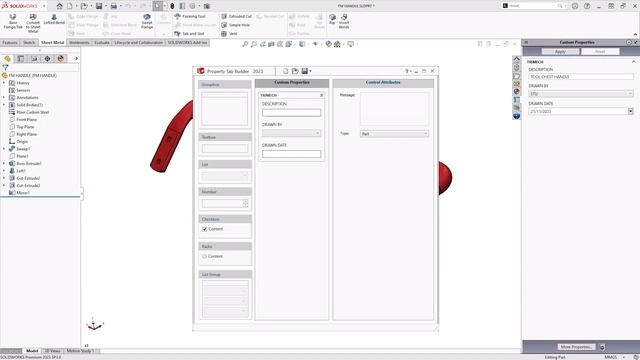The width and height of the screenshot is (640, 360).
Task: Select the Base Flange/Tab tool
Action: pos(13,21)
